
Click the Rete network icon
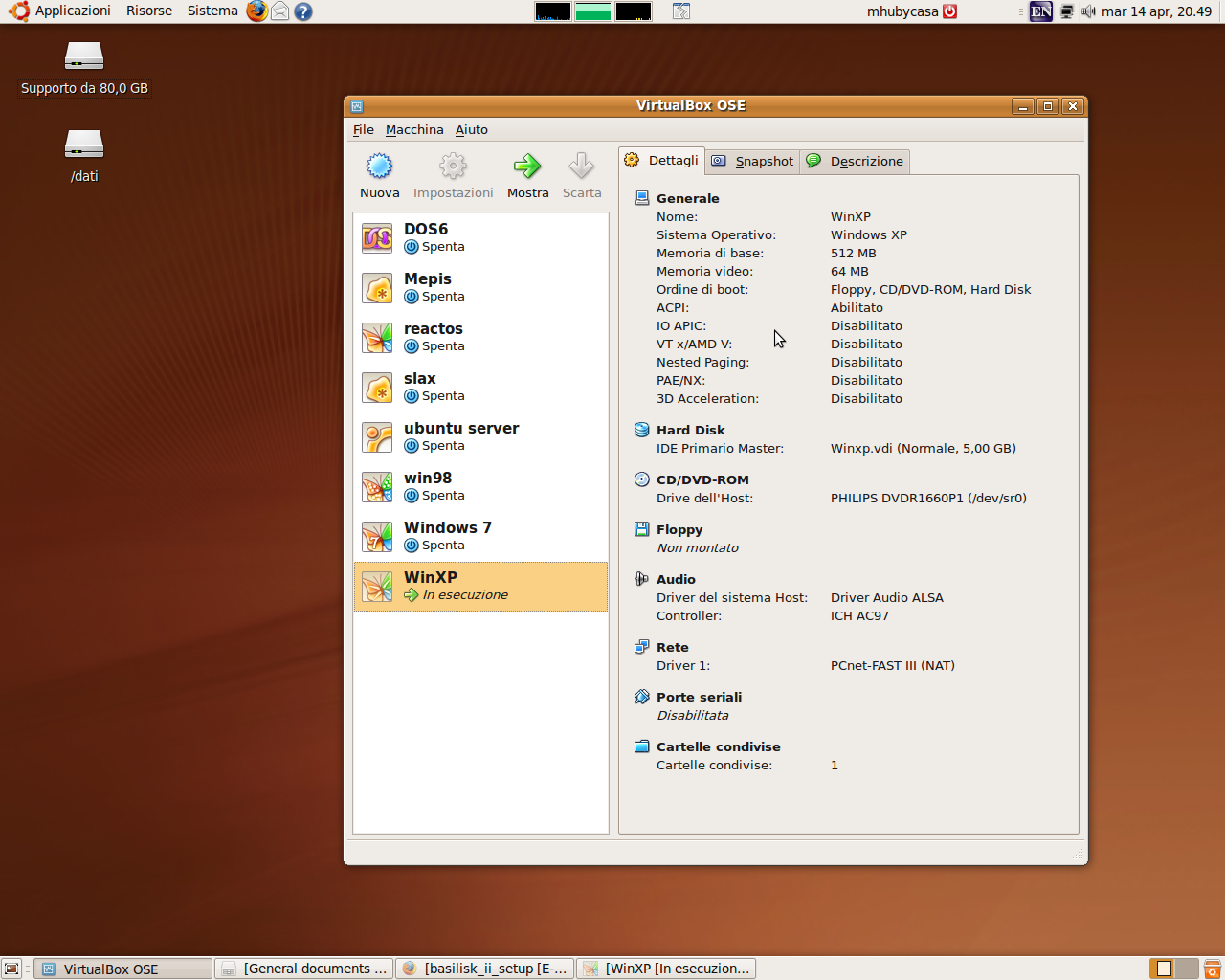[x=642, y=647]
